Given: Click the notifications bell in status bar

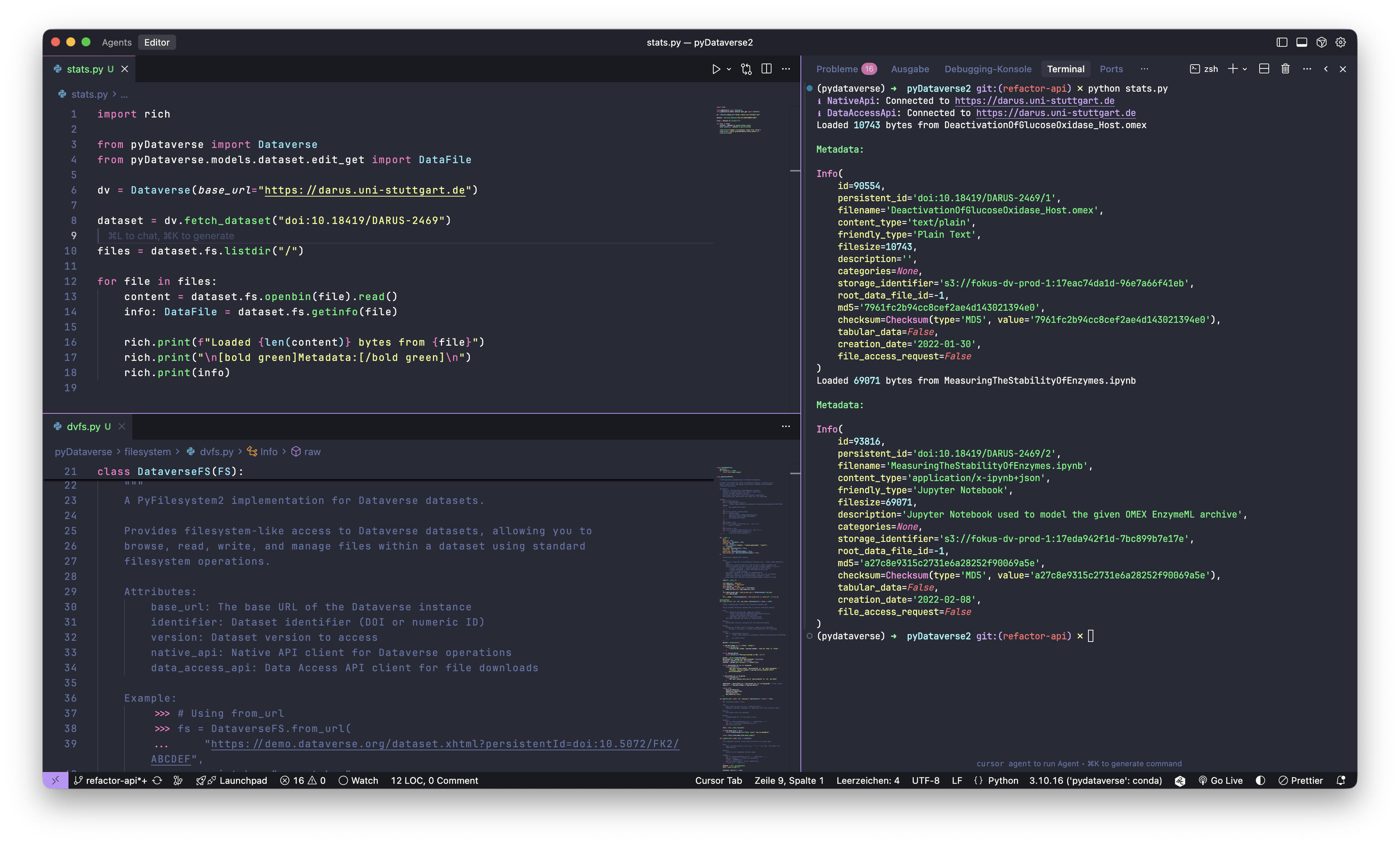Looking at the screenshot, I should (x=1340, y=780).
